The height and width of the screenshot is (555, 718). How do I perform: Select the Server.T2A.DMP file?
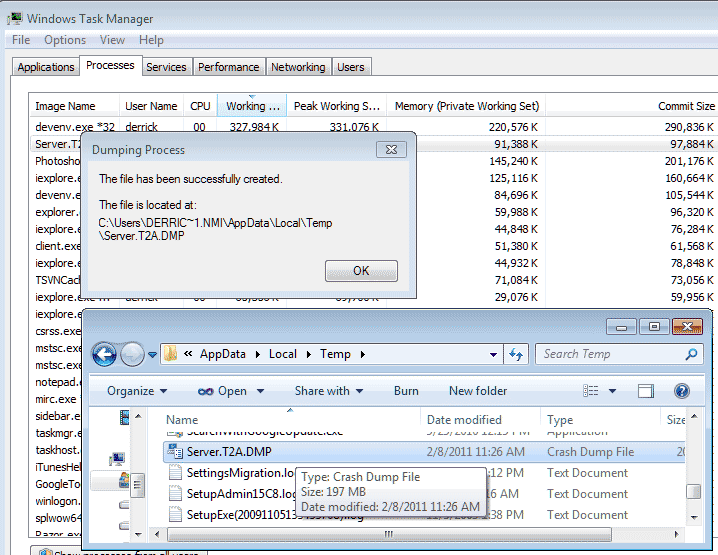coord(424,452)
